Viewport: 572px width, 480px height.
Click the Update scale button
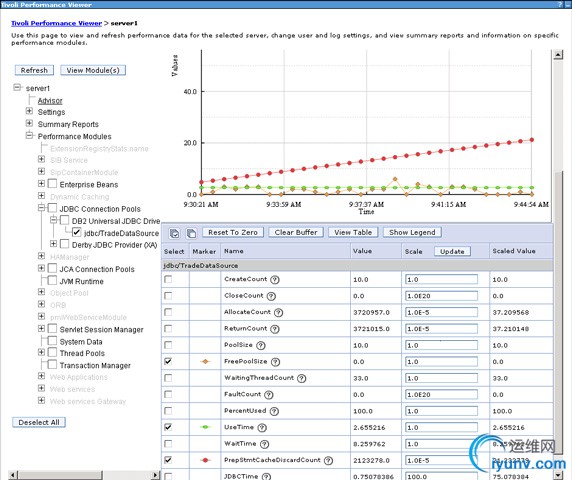click(452, 251)
